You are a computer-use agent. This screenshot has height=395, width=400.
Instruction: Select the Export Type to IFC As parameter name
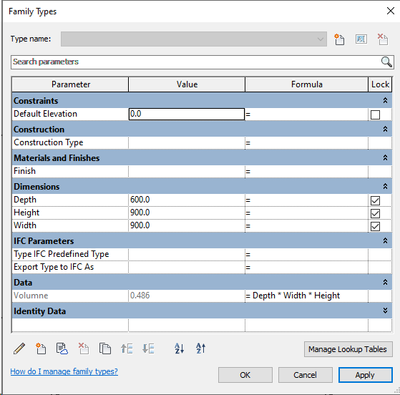[x=54, y=267]
